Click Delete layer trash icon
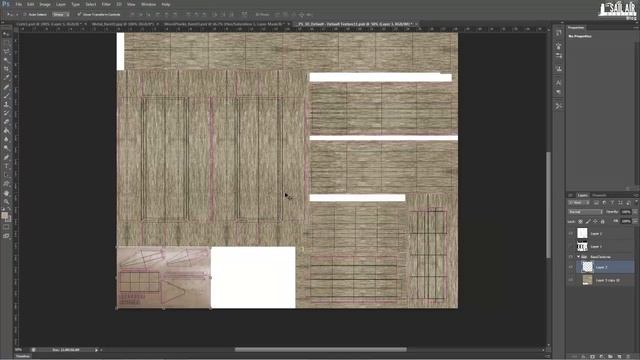 [x=629, y=356]
